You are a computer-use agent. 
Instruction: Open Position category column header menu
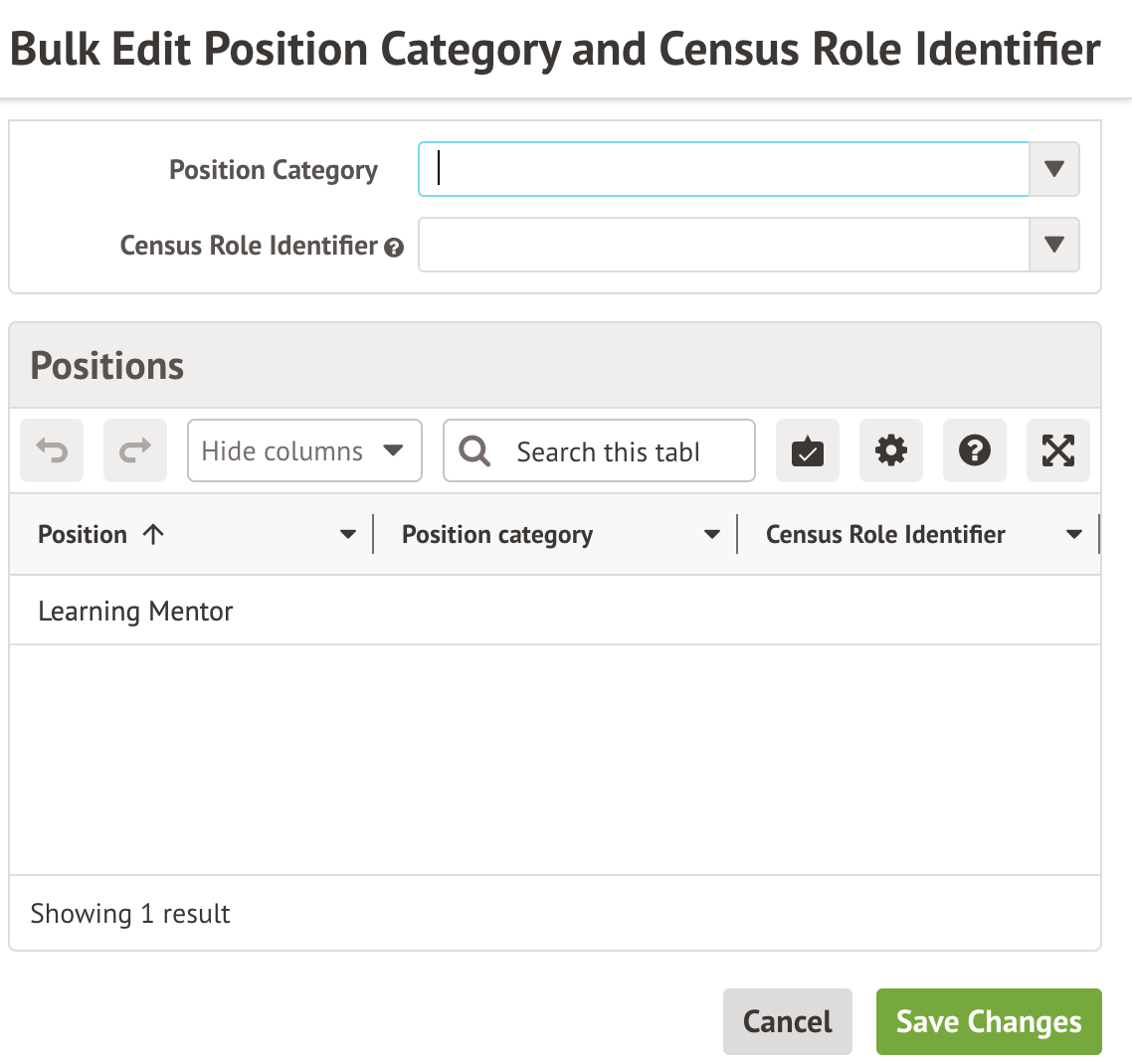(711, 535)
